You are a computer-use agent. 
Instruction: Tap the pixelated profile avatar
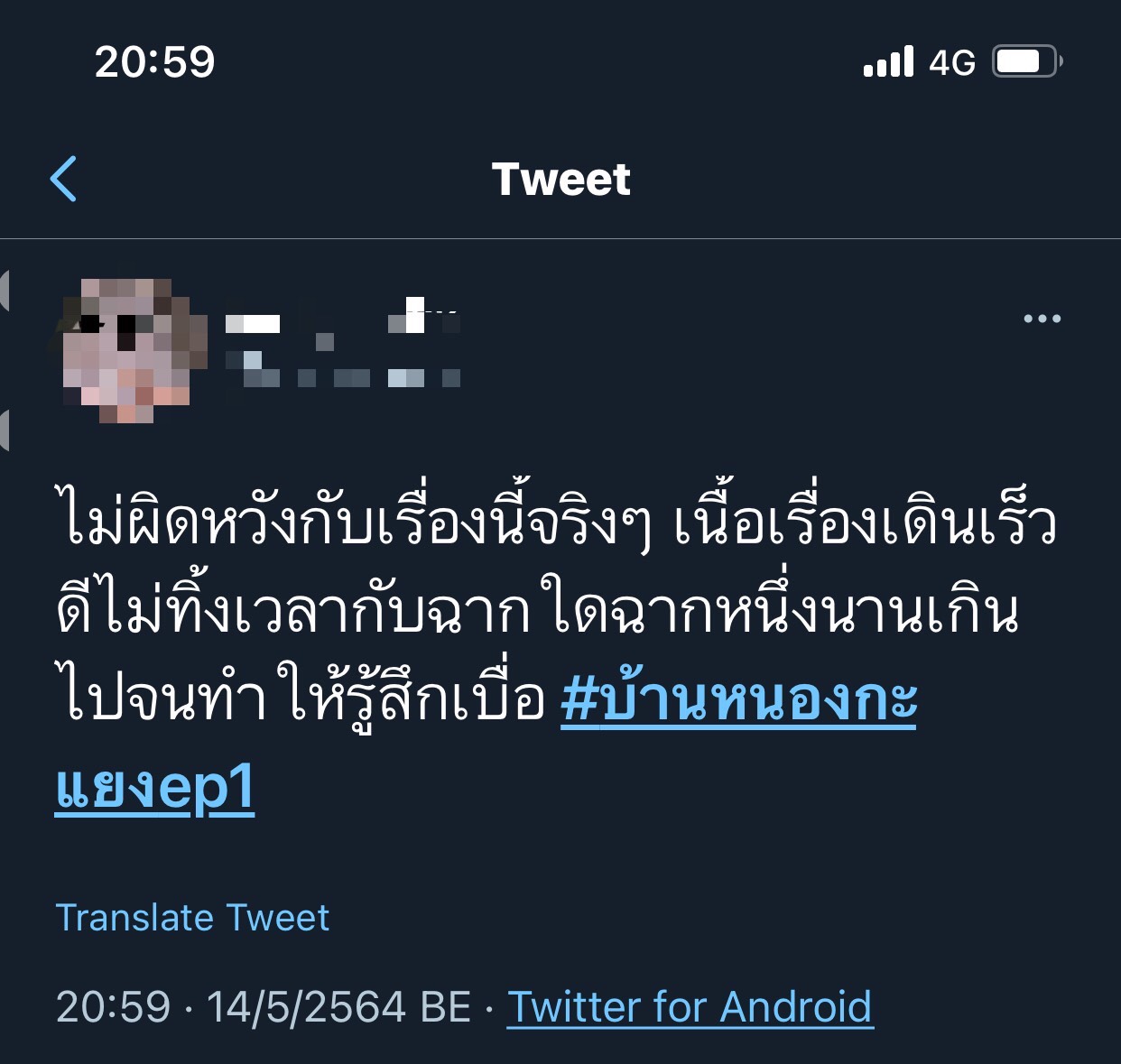[x=126, y=350]
